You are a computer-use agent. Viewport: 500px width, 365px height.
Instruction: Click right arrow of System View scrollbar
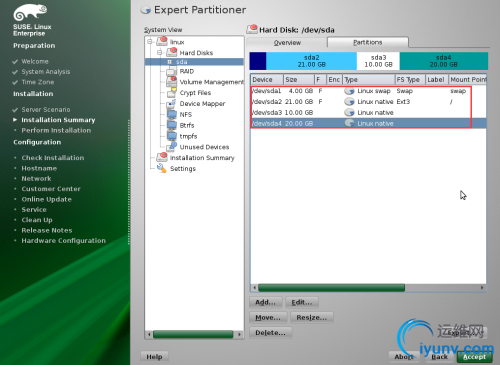(x=239, y=334)
